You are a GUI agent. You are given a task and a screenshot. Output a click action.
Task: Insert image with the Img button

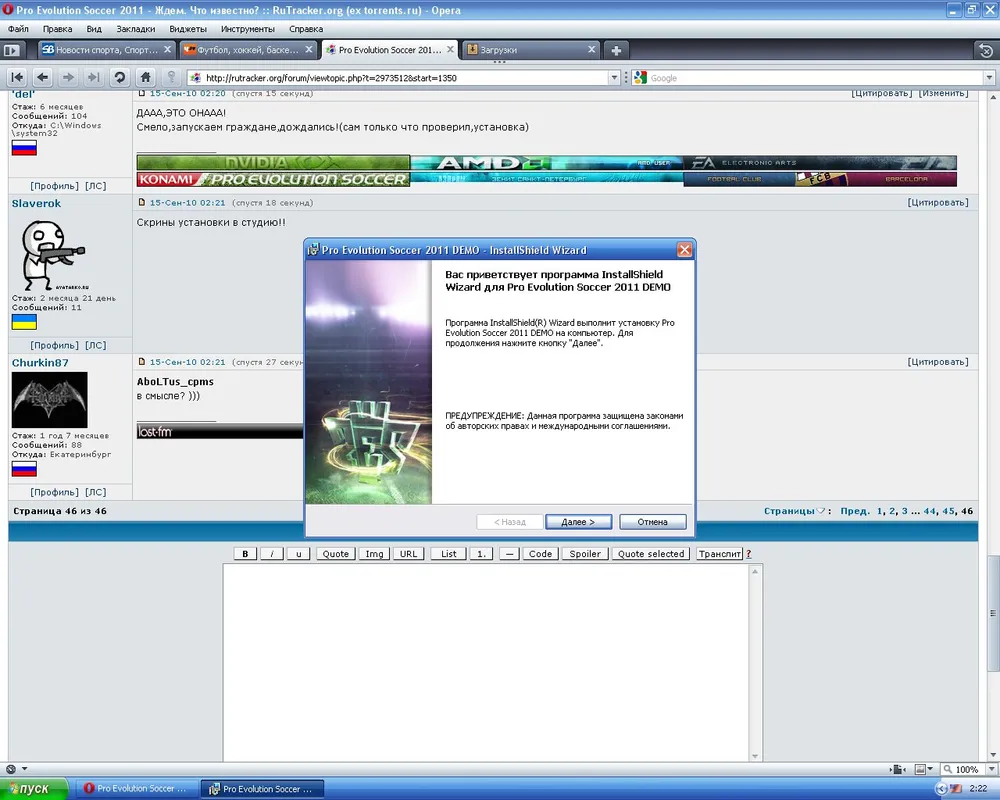tap(374, 554)
